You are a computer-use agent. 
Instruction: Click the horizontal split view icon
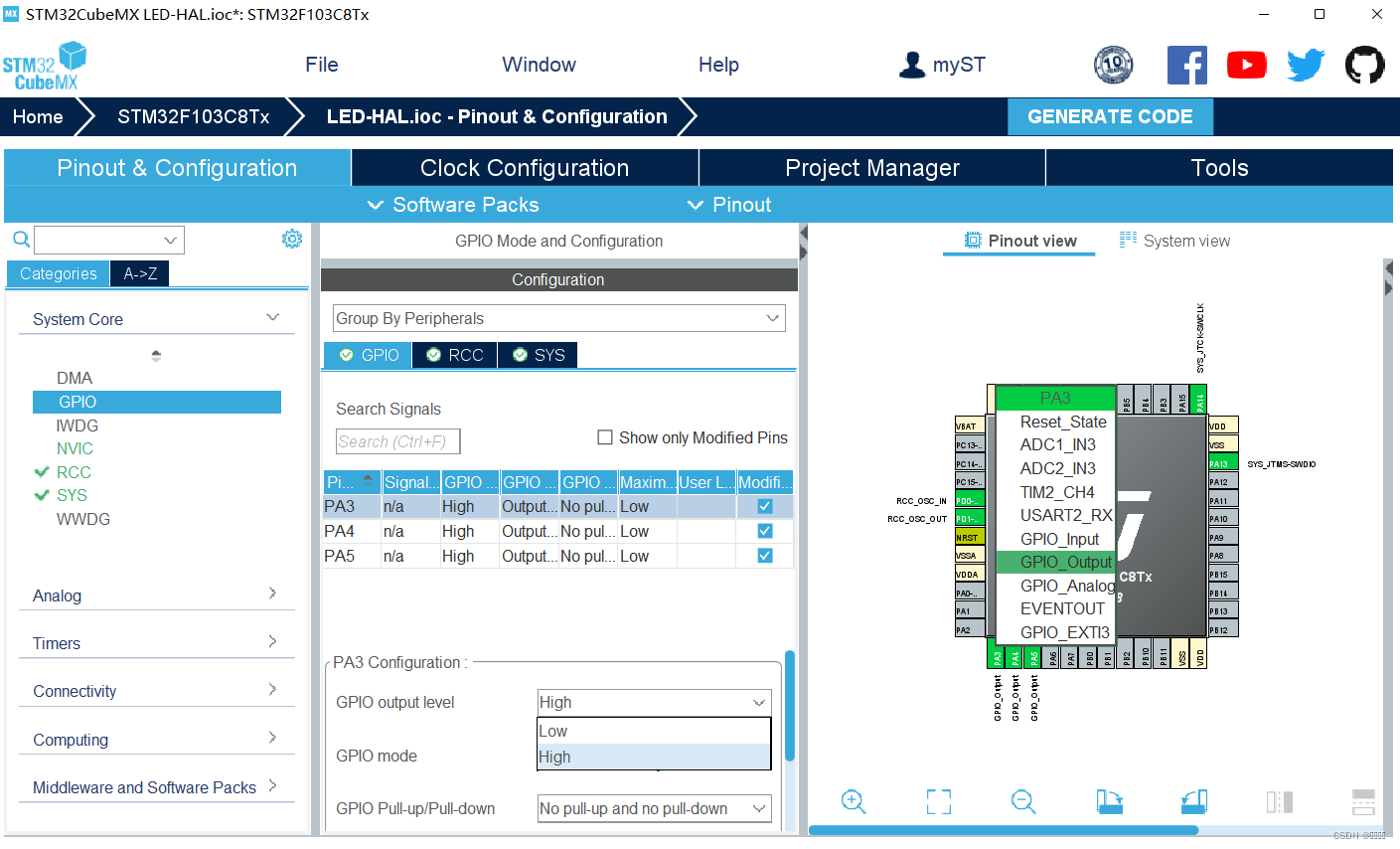pos(1363,801)
